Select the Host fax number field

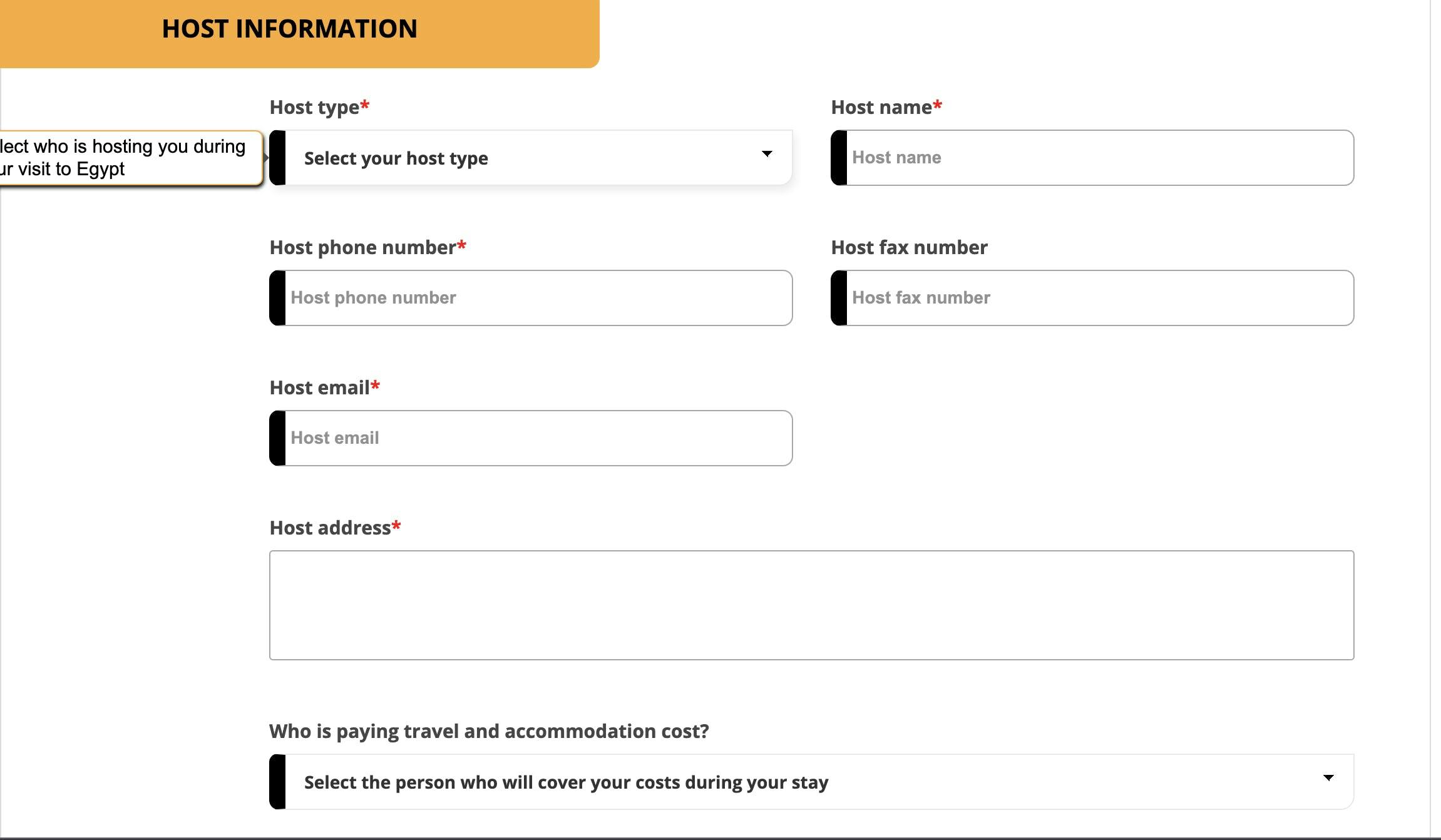tap(1099, 298)
